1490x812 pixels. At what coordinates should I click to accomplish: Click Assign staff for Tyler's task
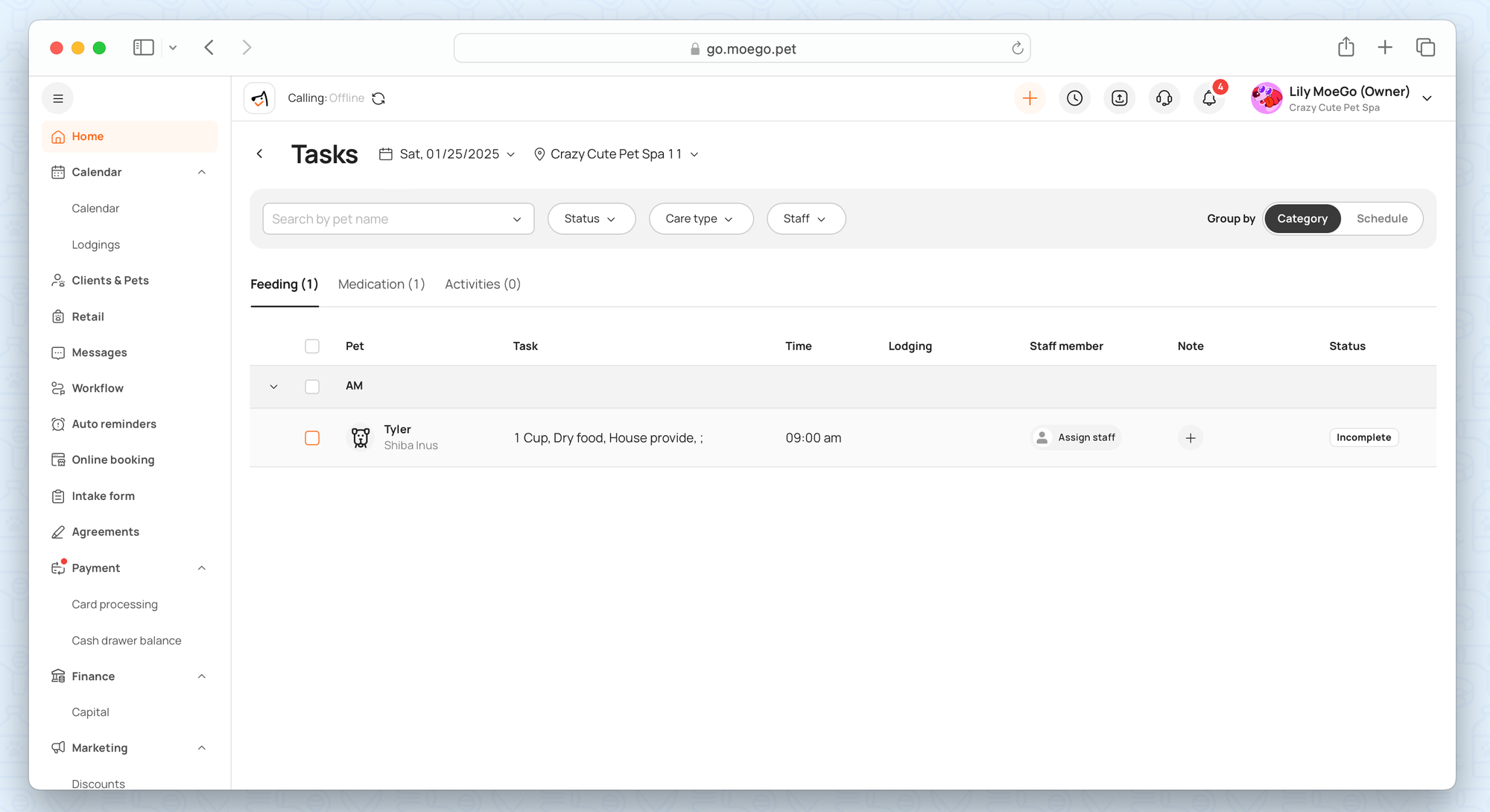coord(1077,438)
